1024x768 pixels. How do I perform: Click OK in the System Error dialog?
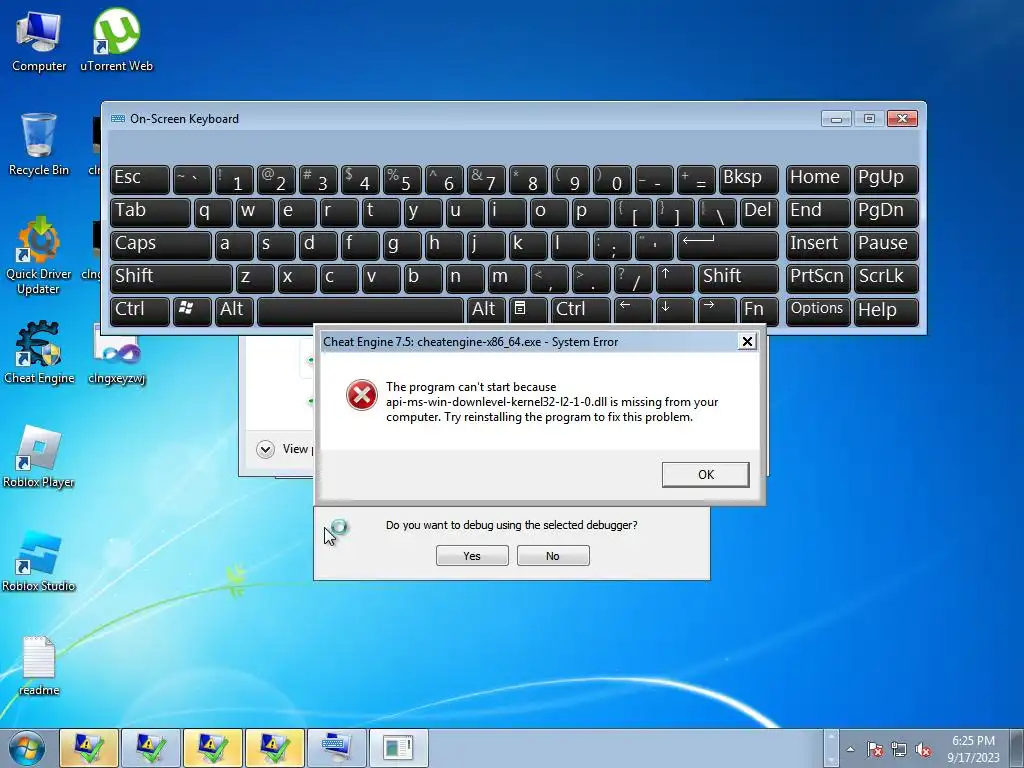(705, 475)
